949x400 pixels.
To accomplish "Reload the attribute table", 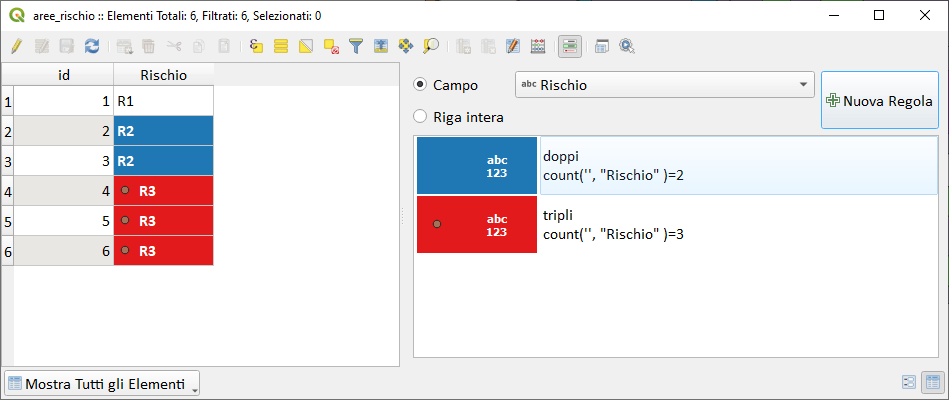I will [92, 46].
